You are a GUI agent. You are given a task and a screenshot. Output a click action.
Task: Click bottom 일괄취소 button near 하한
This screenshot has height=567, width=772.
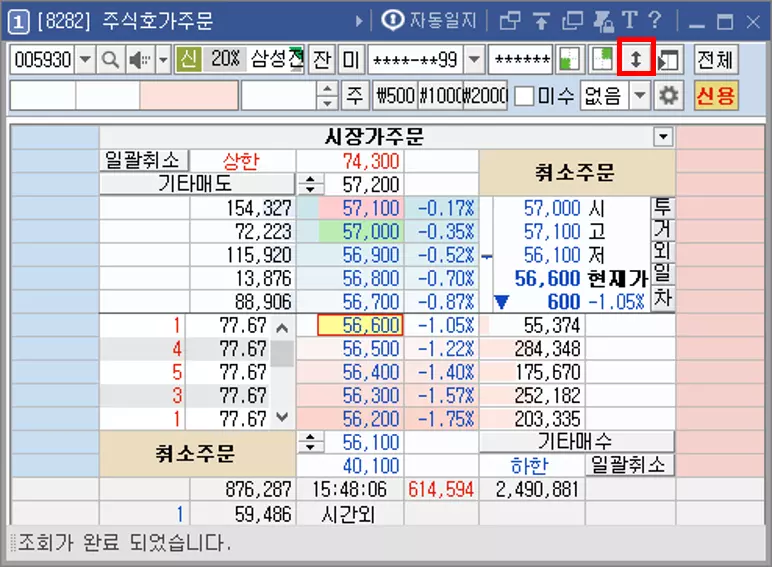click(x=629, y=465)
